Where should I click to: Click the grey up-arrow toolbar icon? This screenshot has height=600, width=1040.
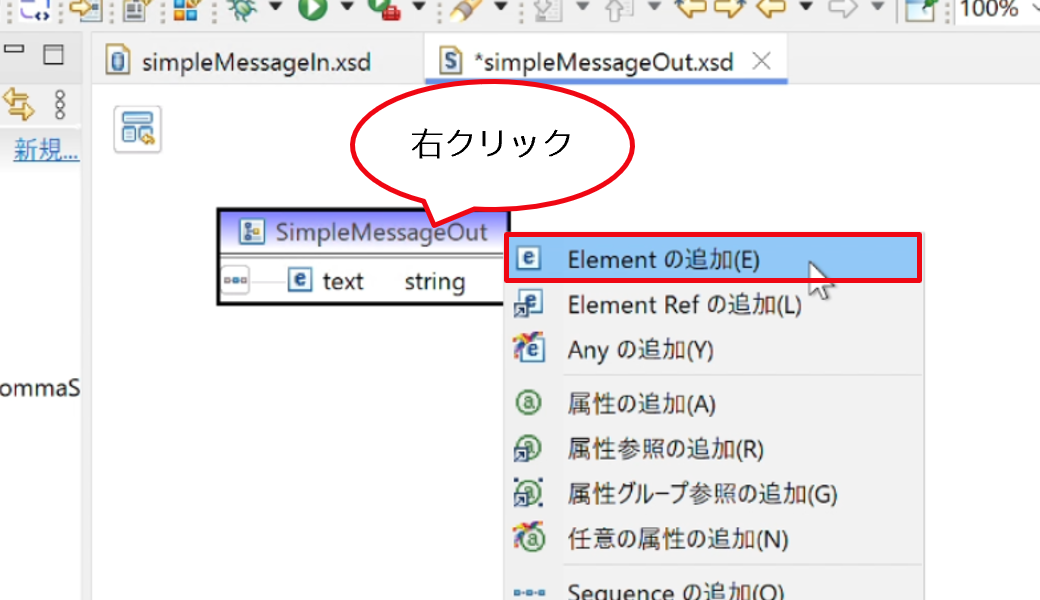618,9
